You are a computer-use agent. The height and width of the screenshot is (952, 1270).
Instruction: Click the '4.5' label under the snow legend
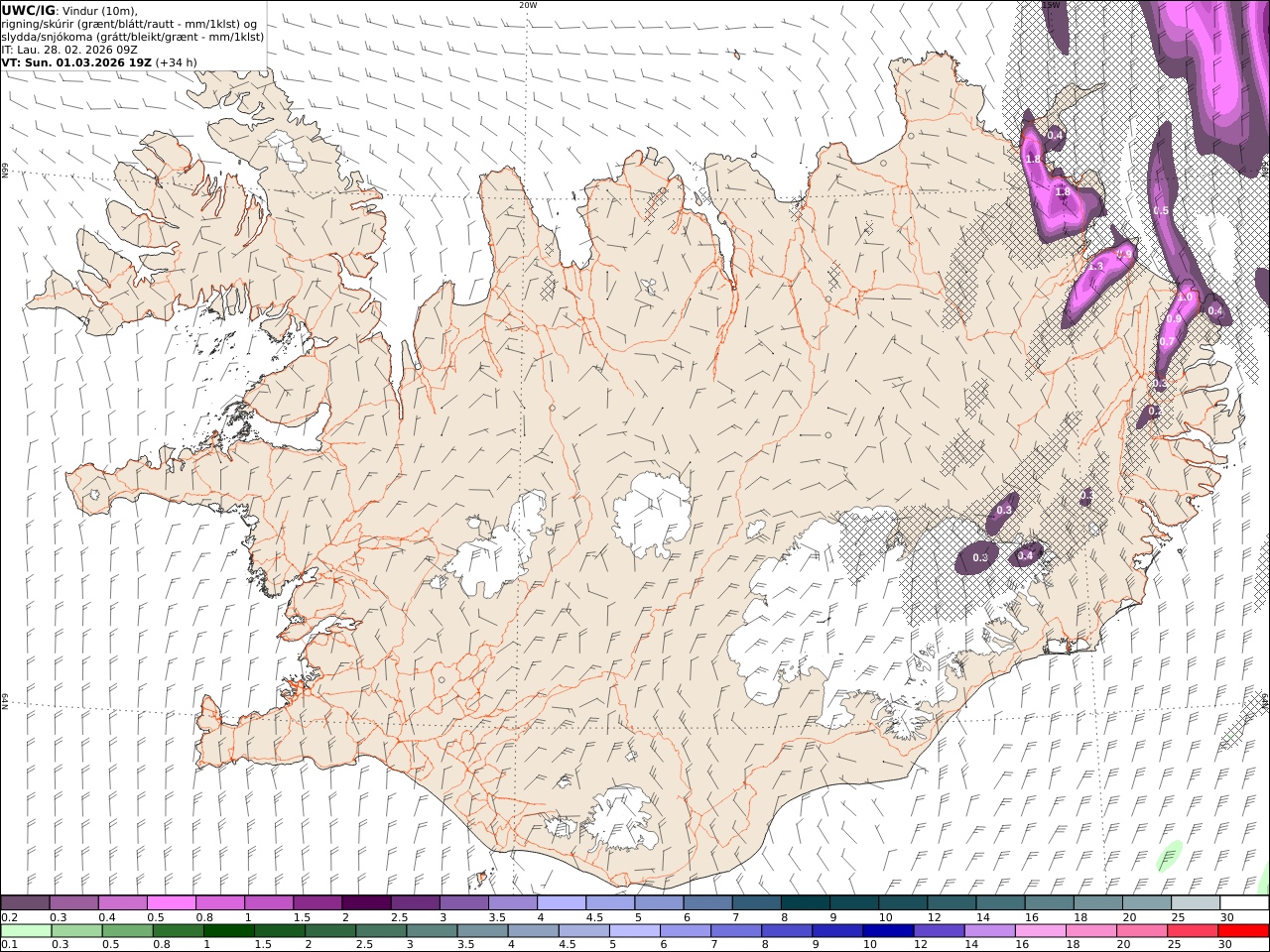tap(594, 917)
